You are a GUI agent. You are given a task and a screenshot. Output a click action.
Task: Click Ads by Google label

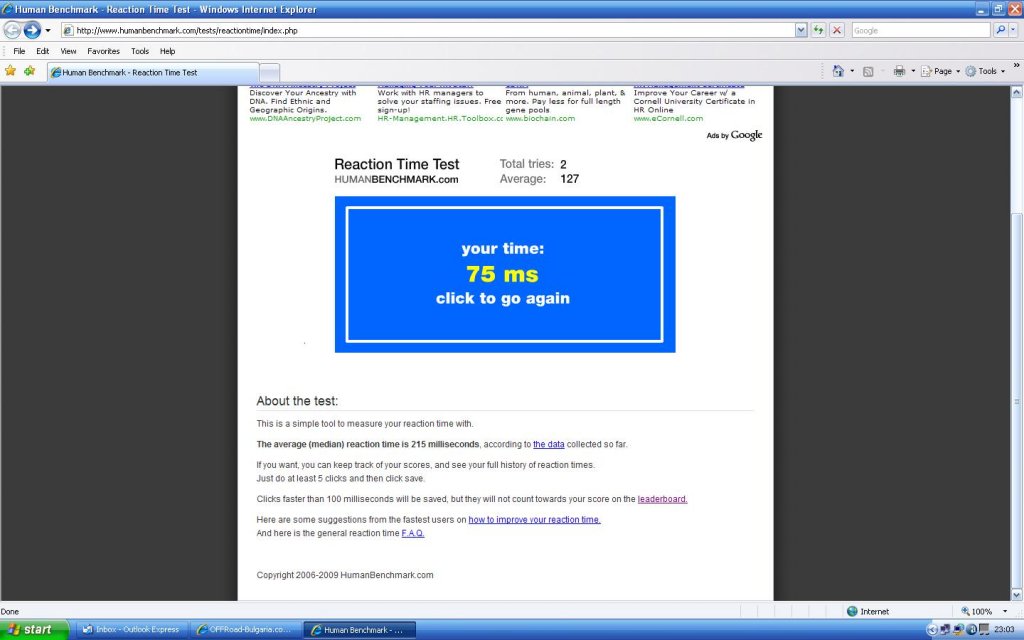[x=734, y=135]
